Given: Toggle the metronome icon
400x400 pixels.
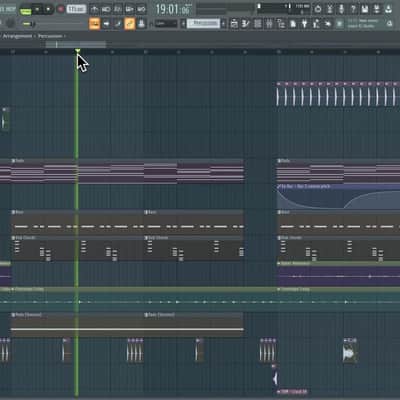Looking at the screenshot, I should [x=95, y=9].
